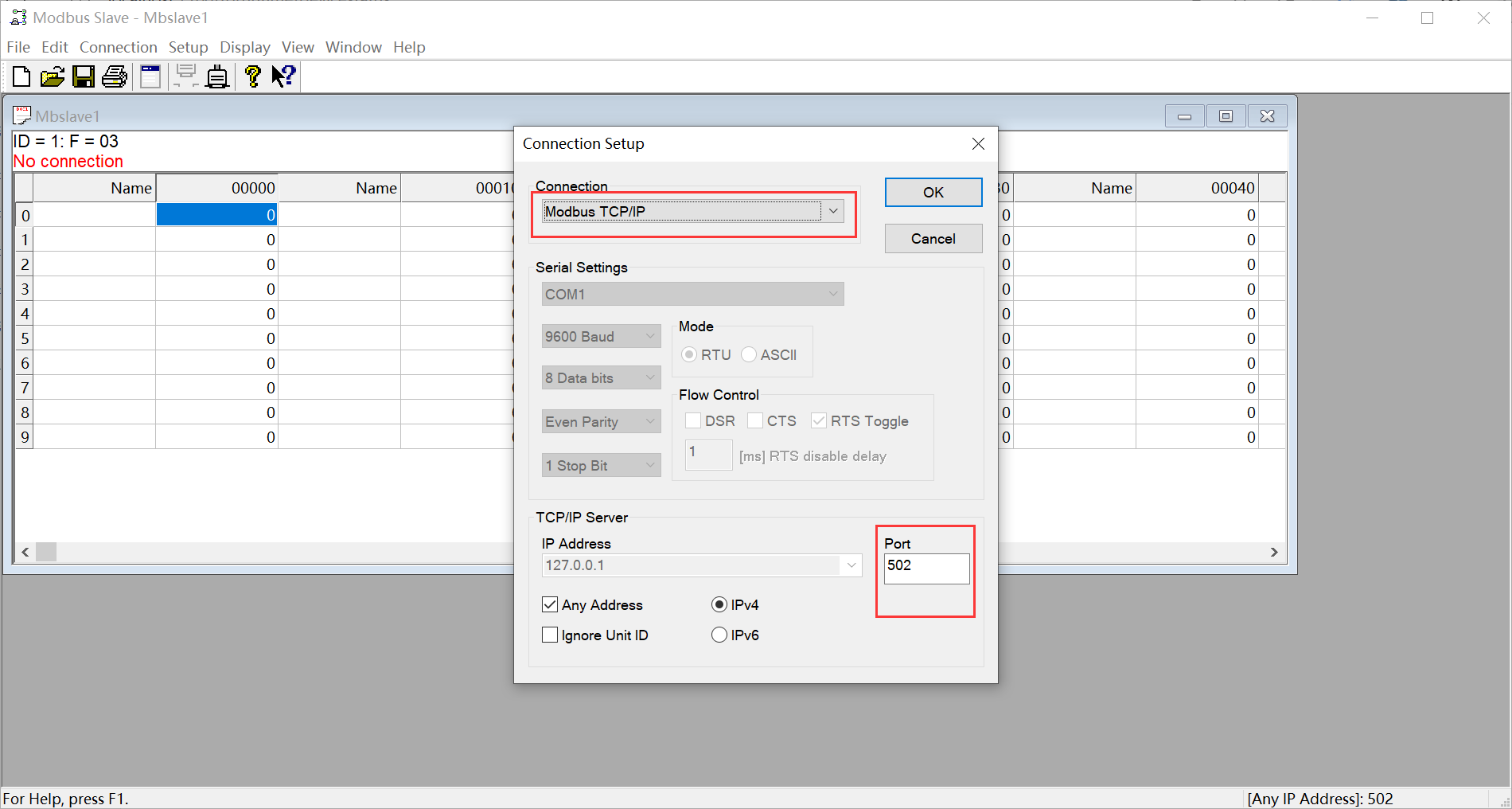Click the black plug connection toolbar icon
Screen dimensions: 1512x809
pos(217,77)
